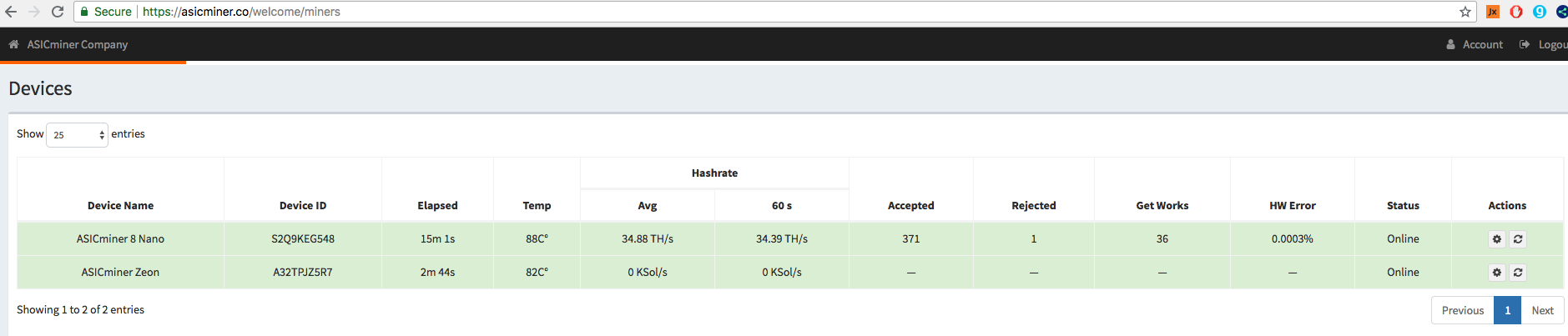Click the Logout link
The height and width of the screenshot is (336, 1568).
pos(1552,44)
